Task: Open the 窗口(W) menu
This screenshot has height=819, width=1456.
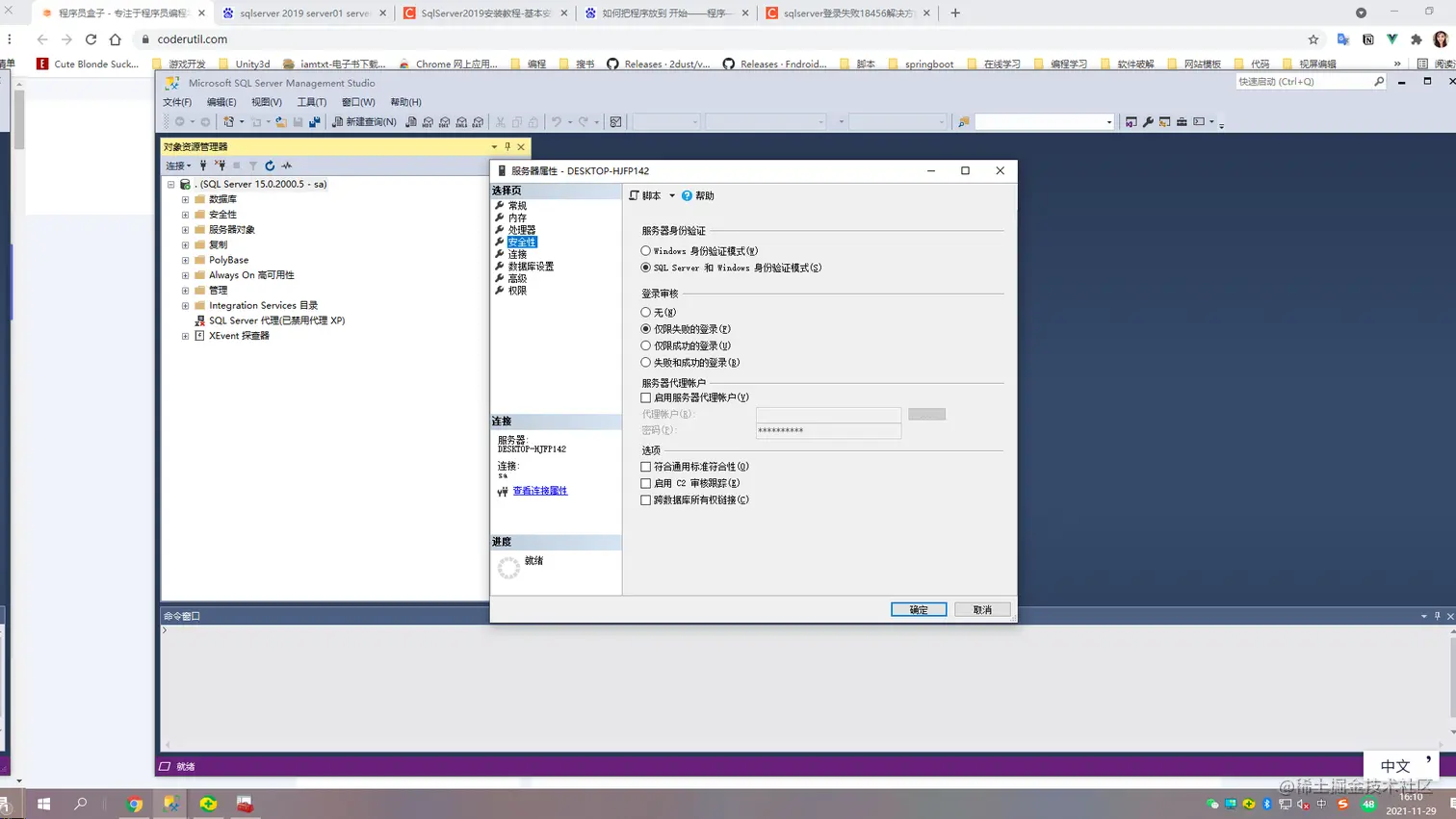Action: click(x=358, y=102)
